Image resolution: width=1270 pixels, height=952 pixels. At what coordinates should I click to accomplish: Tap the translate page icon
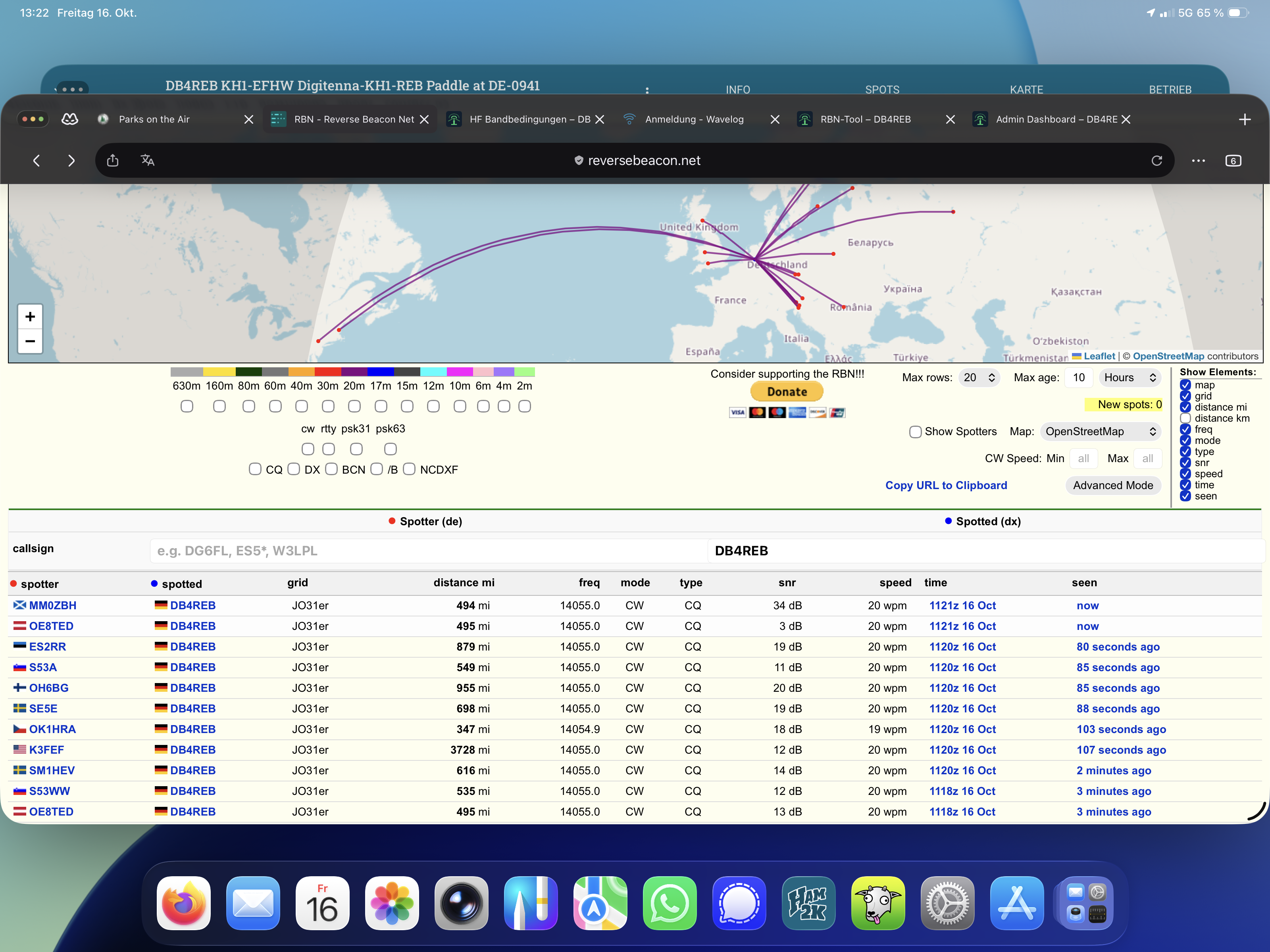click(148, 161)
